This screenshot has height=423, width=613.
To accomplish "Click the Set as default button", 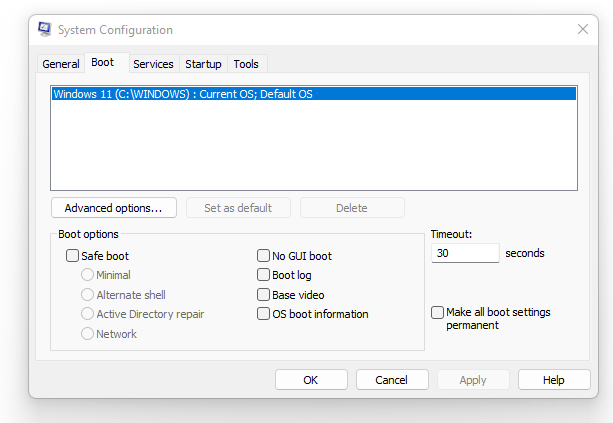I will [238, 208].
